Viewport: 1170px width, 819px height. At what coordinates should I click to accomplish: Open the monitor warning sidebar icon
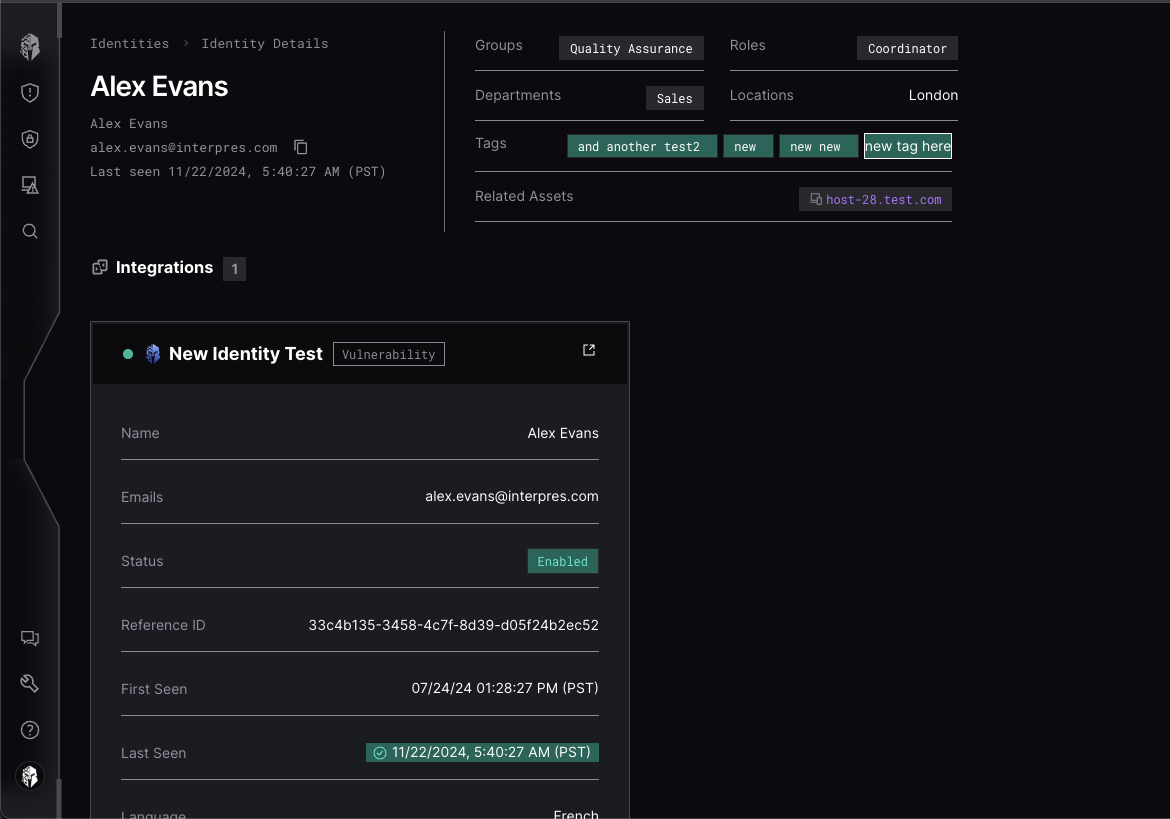30,185
